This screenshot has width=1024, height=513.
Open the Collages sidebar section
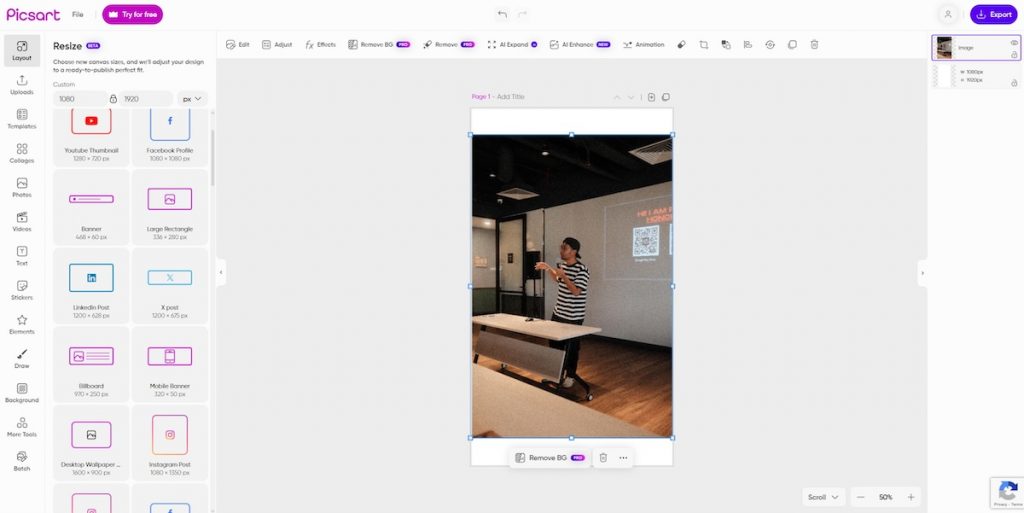(x=22, y=153)
